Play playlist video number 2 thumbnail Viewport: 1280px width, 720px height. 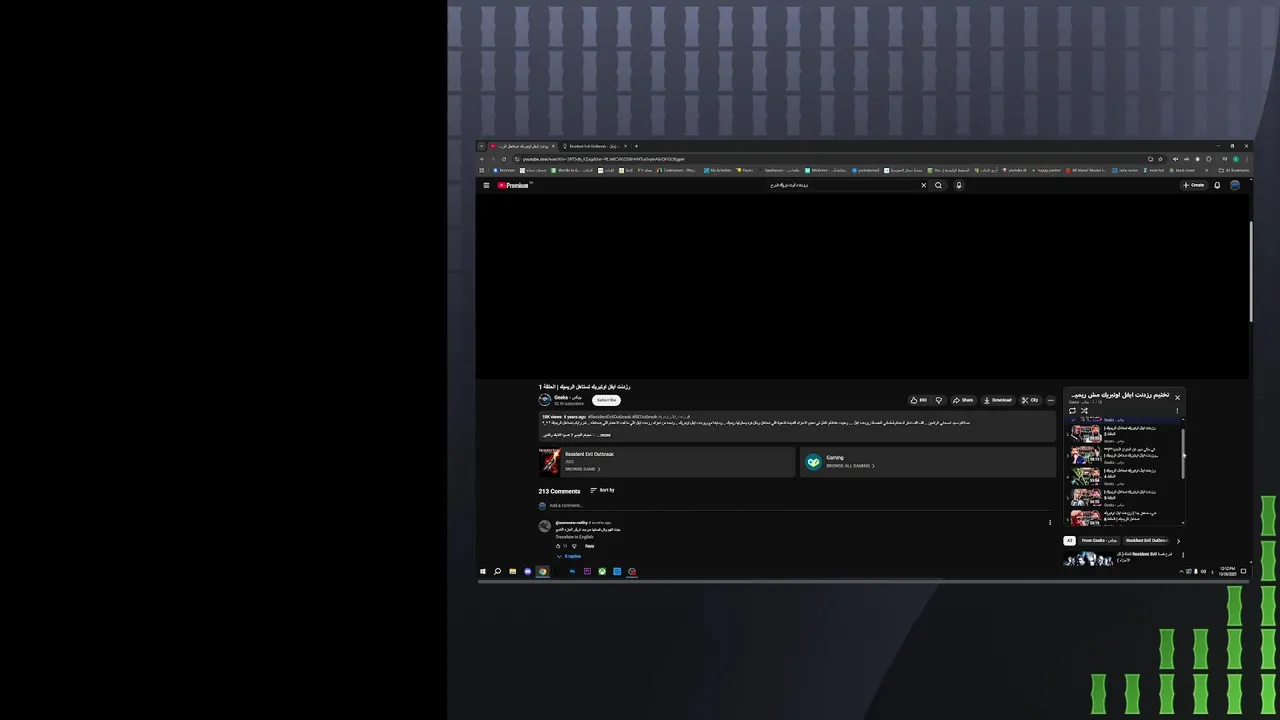tap(1086, 434)
